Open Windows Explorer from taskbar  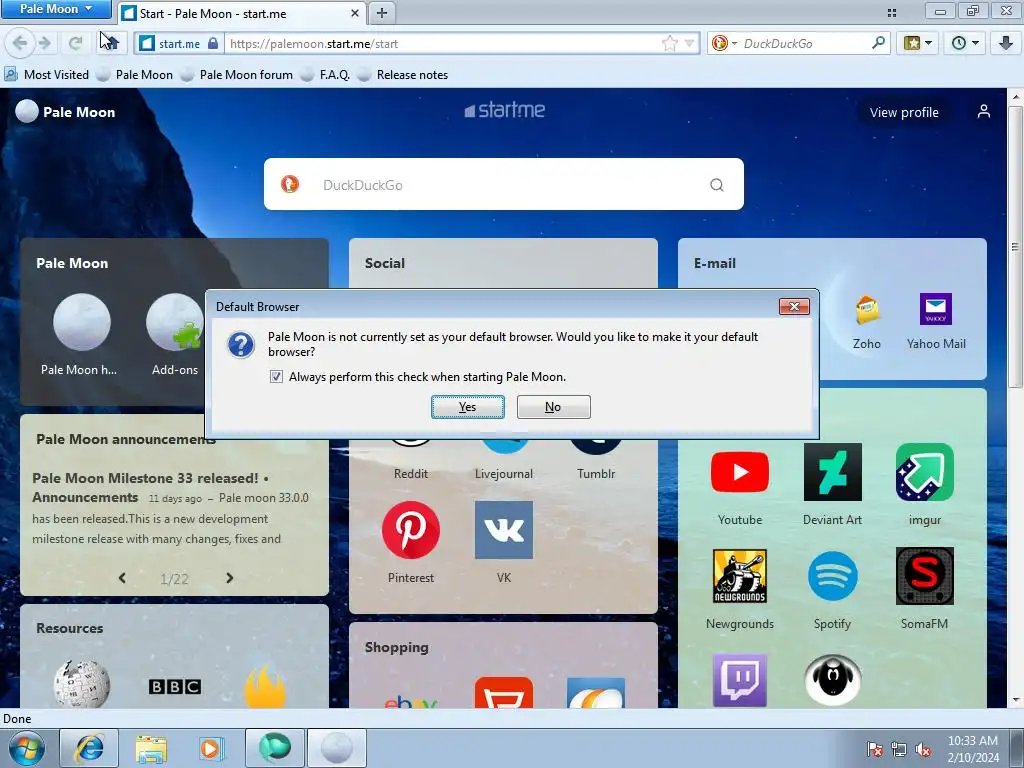[151, 749]
